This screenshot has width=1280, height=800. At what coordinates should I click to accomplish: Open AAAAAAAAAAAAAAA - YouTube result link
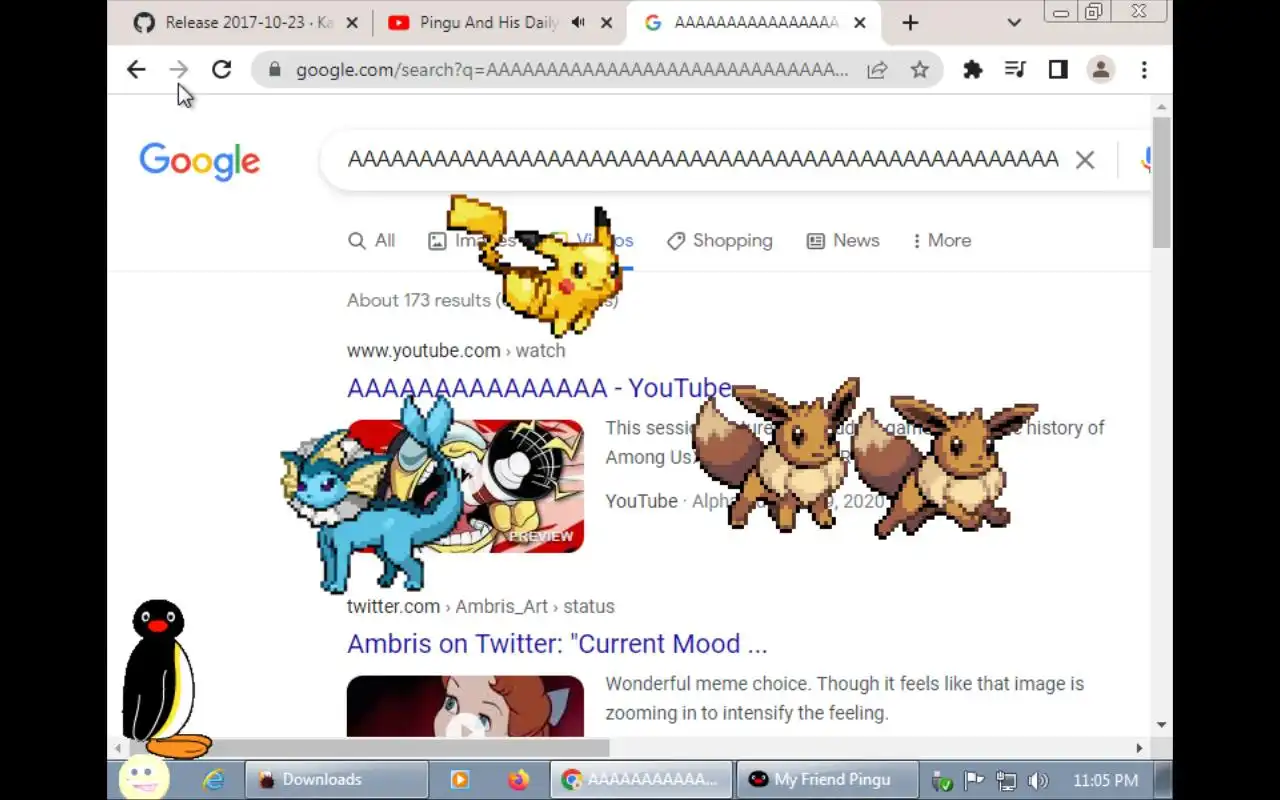click(539, 388)
